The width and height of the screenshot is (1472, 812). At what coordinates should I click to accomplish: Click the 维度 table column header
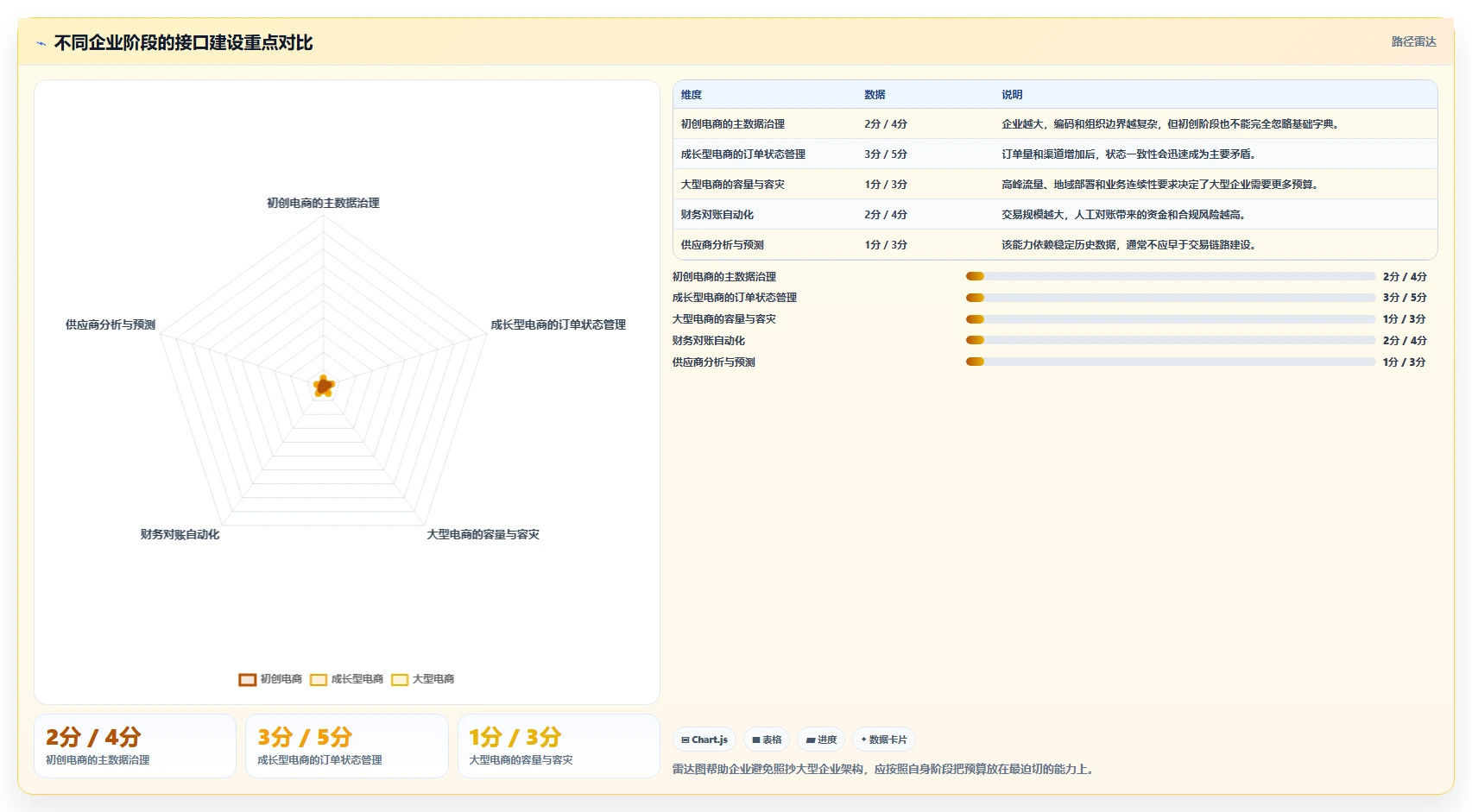(x=692, y=95)
